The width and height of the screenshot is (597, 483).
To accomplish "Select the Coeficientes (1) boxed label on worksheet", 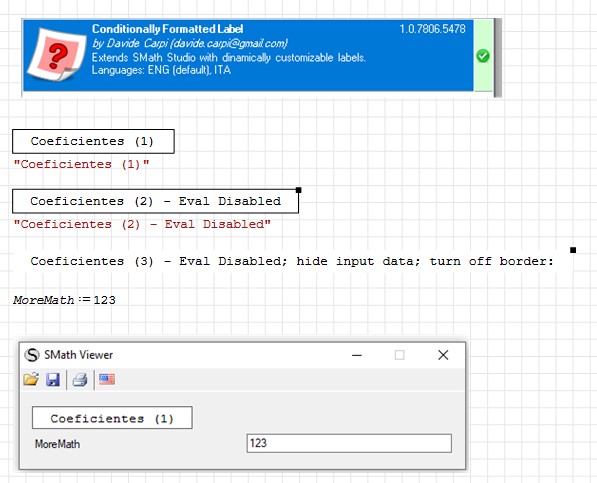I will (93, 142).
